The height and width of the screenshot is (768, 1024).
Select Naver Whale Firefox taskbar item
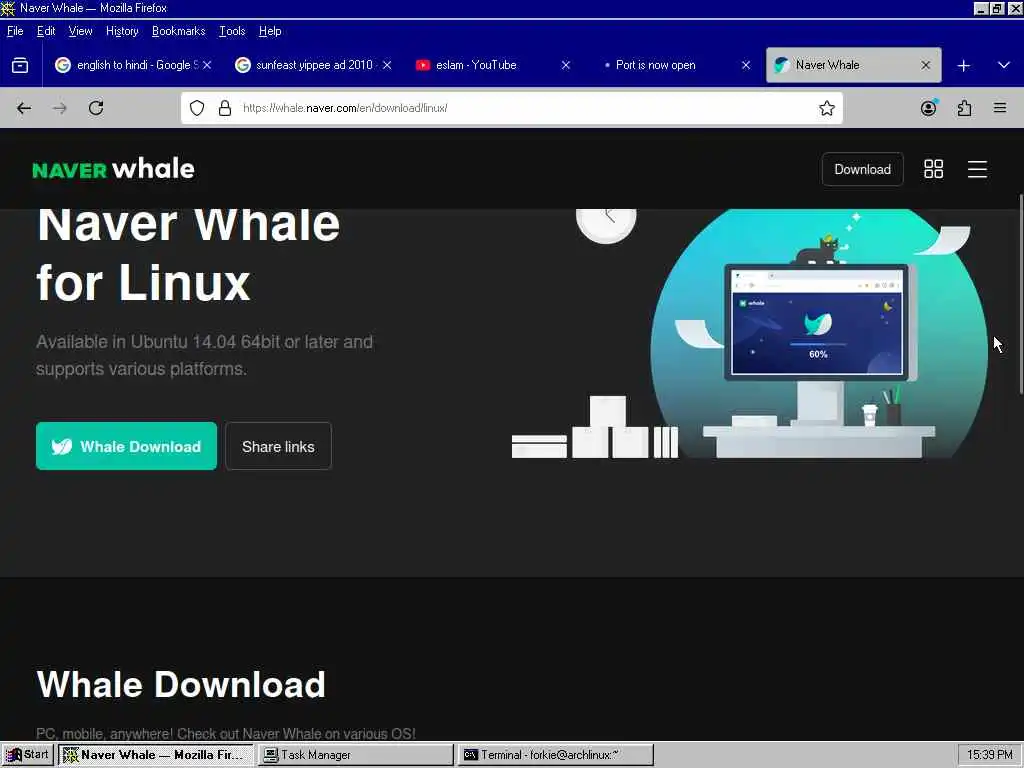[155, 755]
